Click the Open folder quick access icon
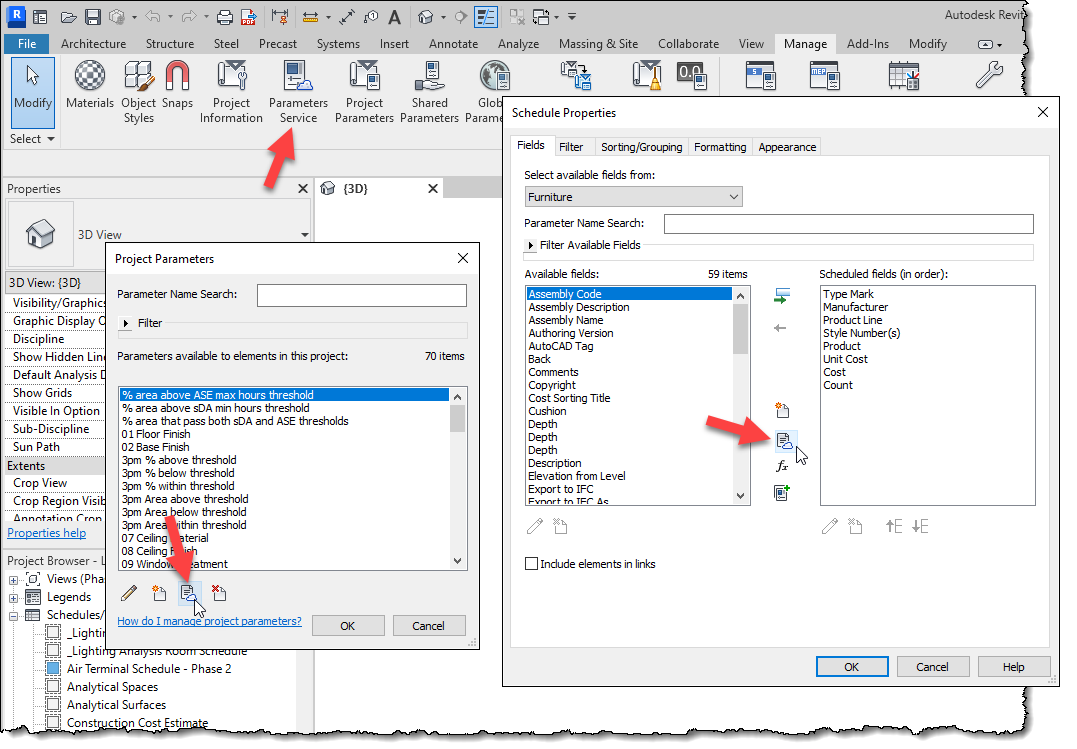 [x=68, y=17]
